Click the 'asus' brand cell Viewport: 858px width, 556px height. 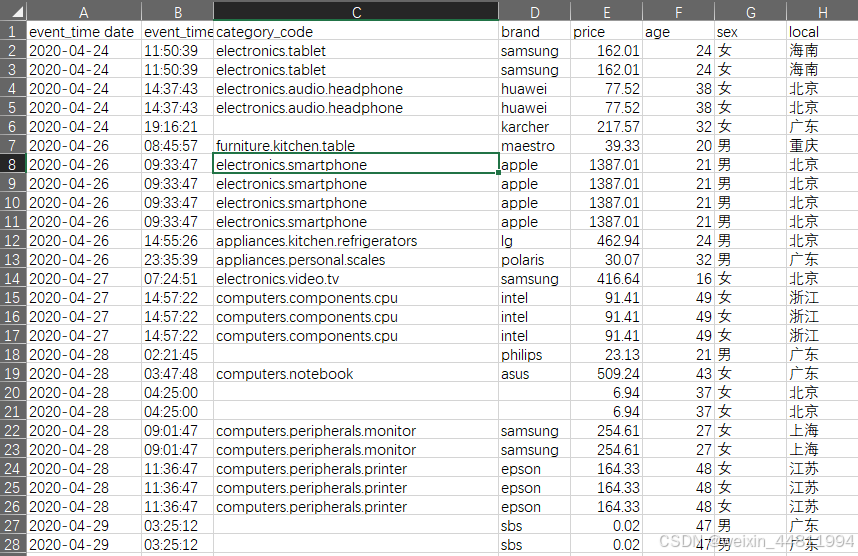[535, 374]
